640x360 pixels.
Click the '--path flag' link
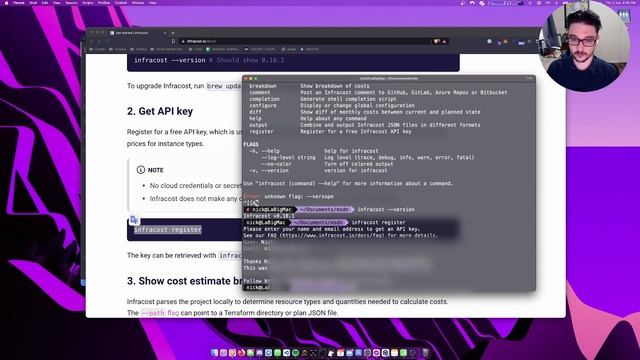pos(160,313)
